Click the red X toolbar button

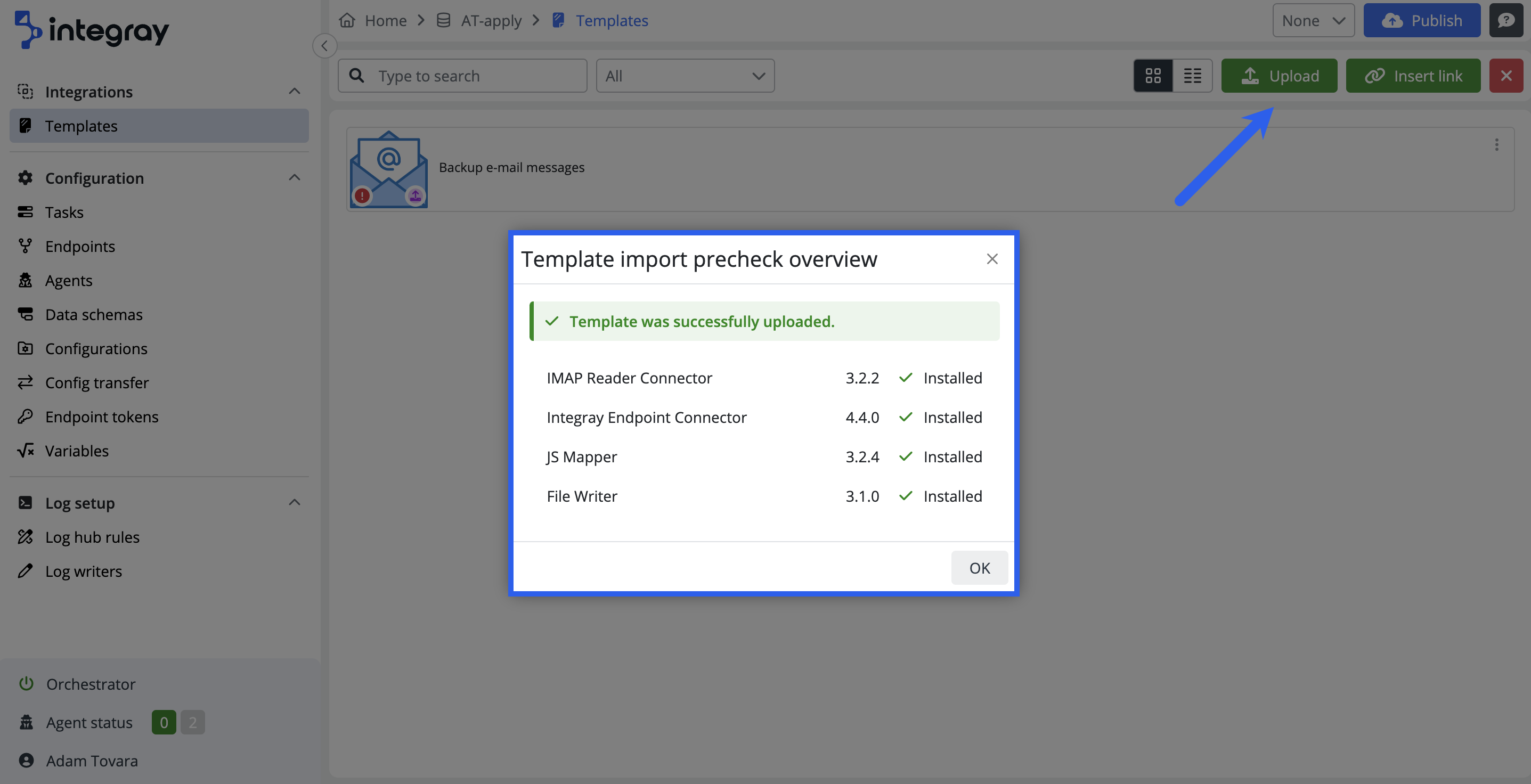click(1505, 76)
